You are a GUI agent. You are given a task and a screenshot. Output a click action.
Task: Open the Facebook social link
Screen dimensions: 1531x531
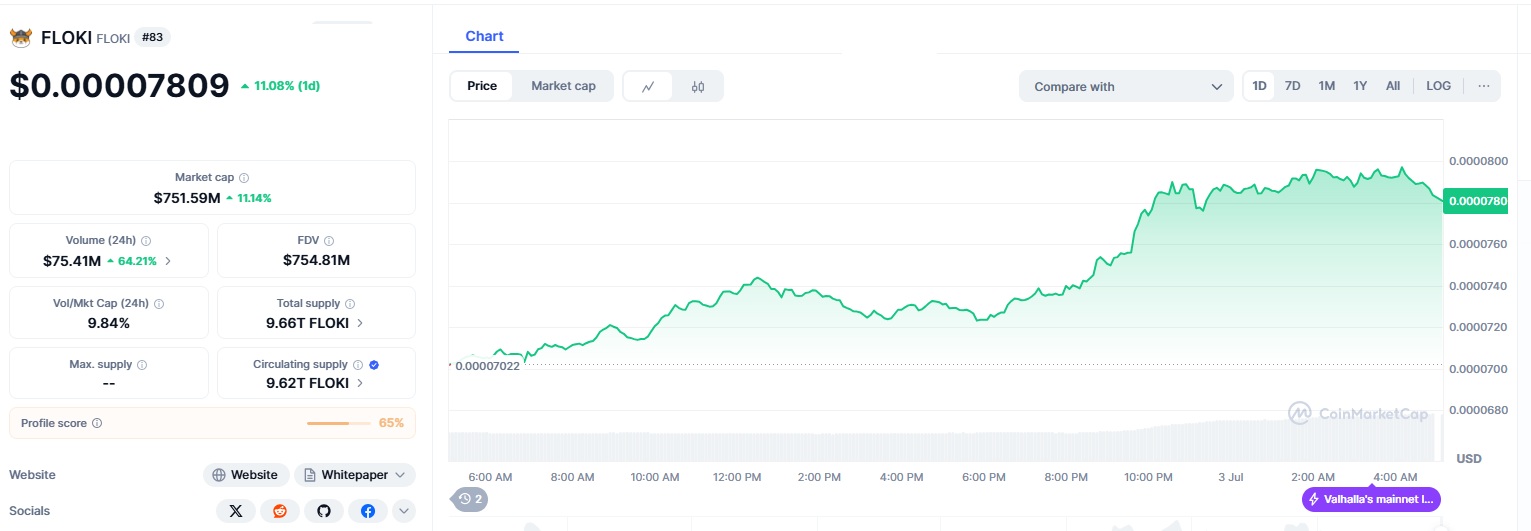tap(367, 511)
